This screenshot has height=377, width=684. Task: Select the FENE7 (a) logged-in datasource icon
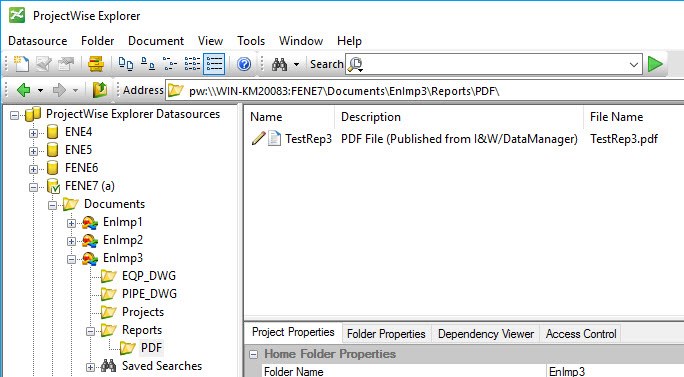(53, 186)
